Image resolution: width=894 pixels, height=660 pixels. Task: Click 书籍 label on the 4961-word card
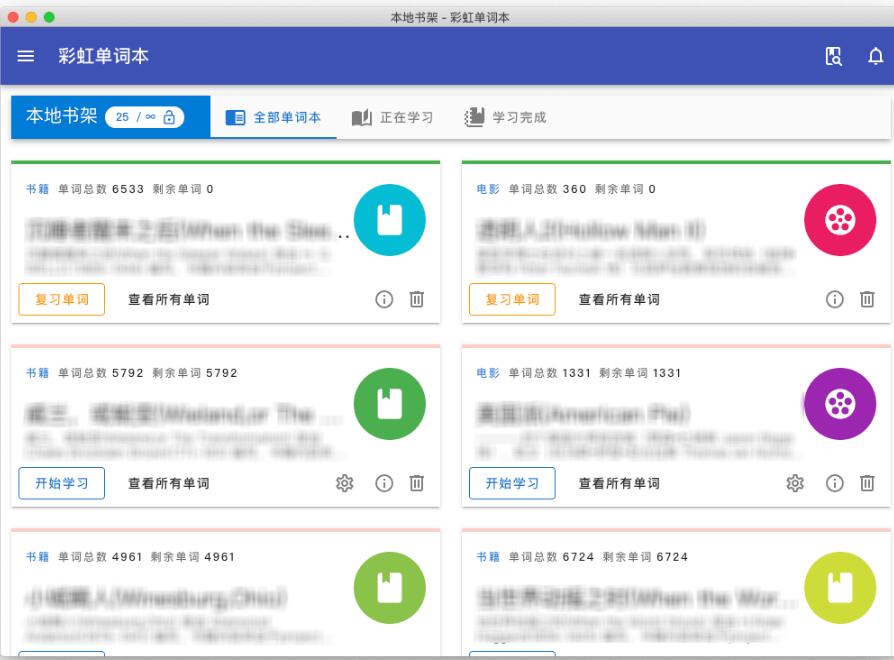tap(38, 557)
